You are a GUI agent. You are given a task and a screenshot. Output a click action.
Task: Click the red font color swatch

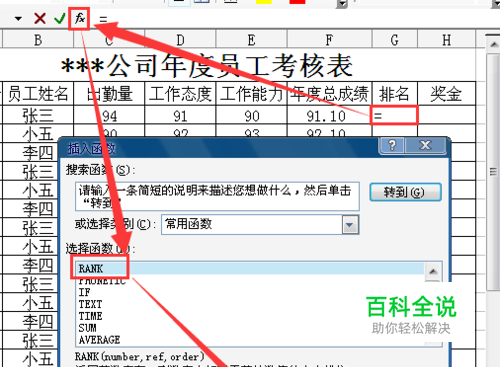coord(297,2)
